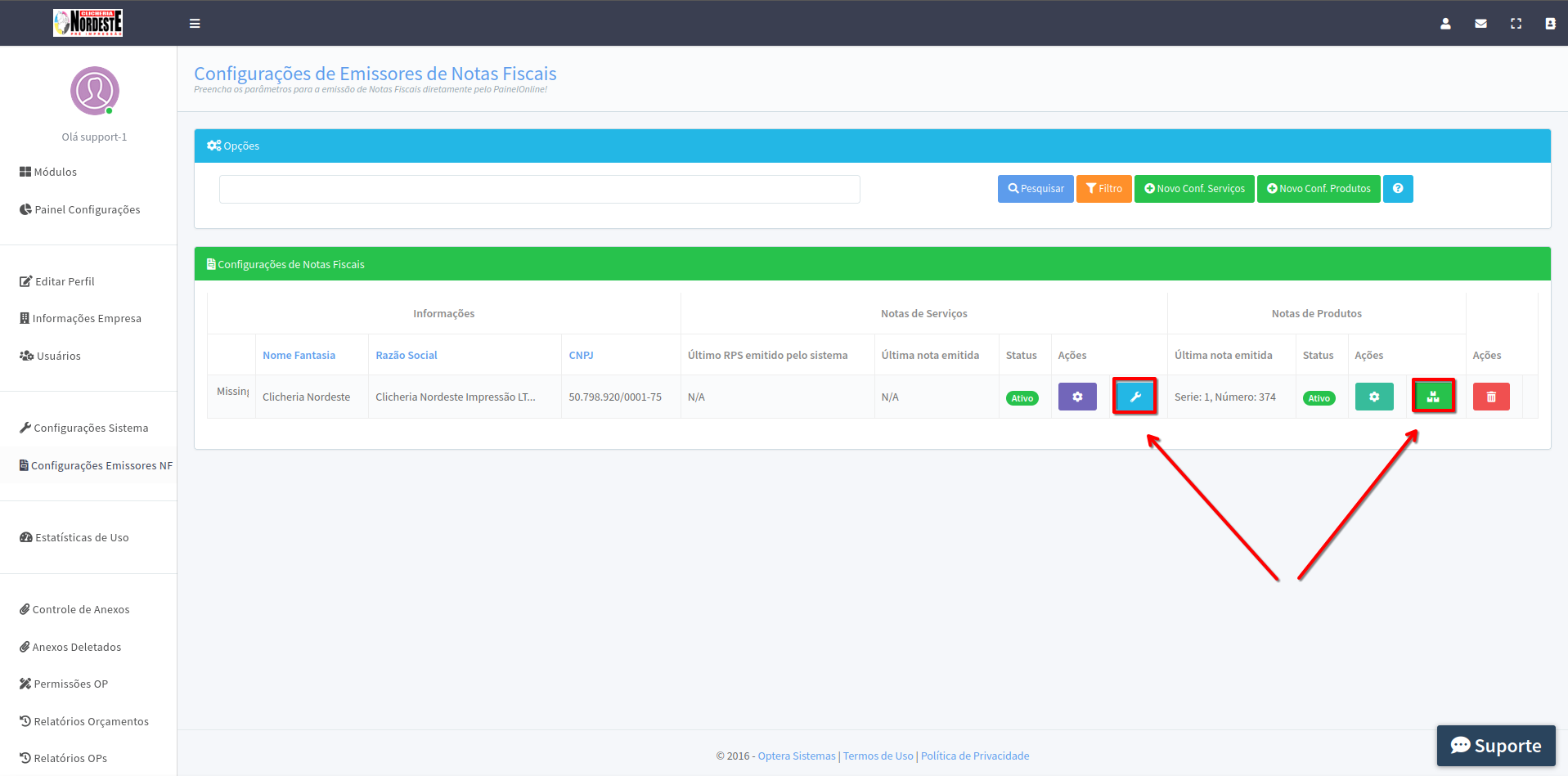Click Configurações de Notas Fiscais panel header
The width and height of the screenshot is (1568, 776).
click(x=873, y=264)
